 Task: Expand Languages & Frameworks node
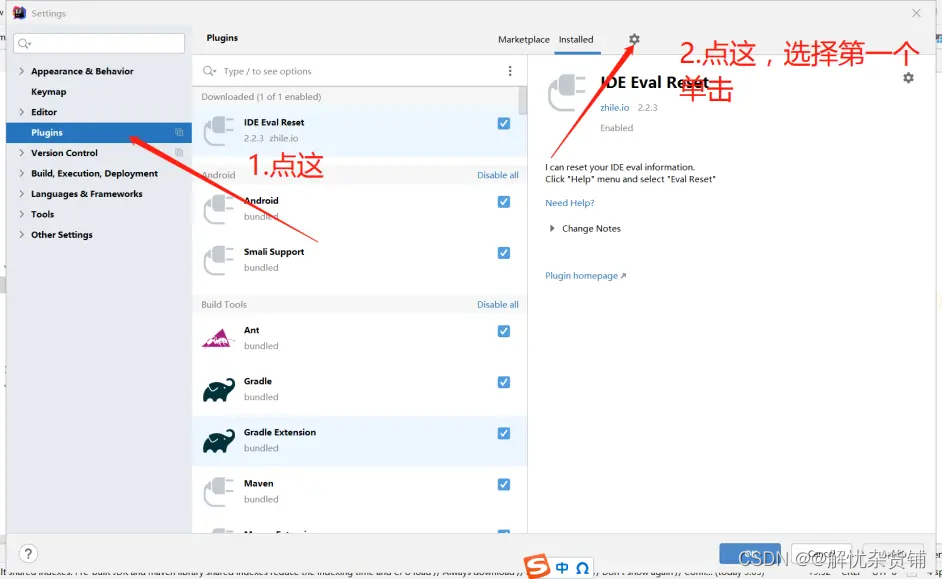(22, 193)
